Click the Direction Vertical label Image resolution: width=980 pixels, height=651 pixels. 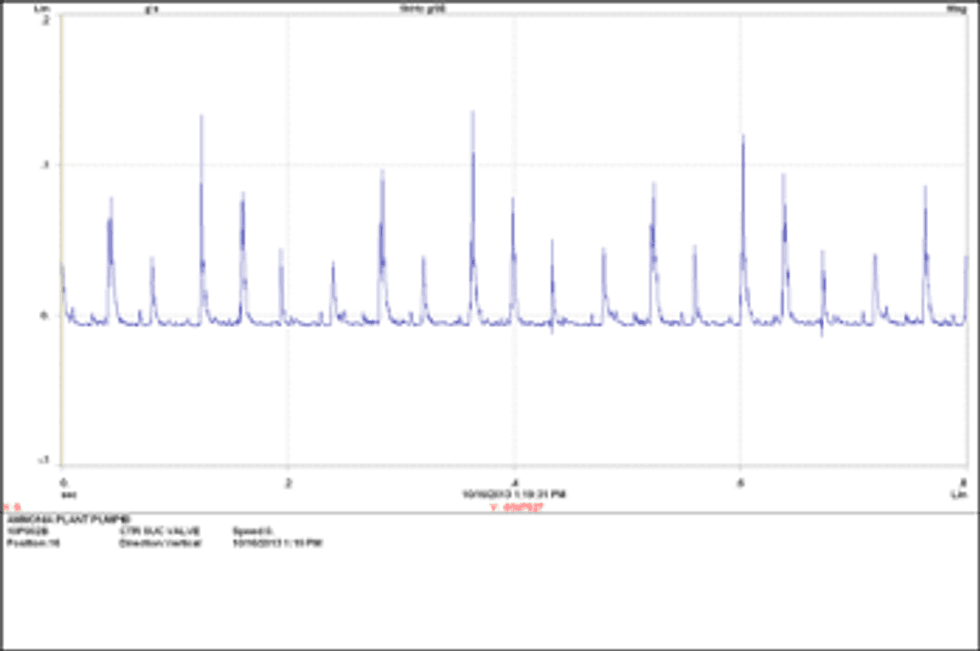(x=160, y=541)
